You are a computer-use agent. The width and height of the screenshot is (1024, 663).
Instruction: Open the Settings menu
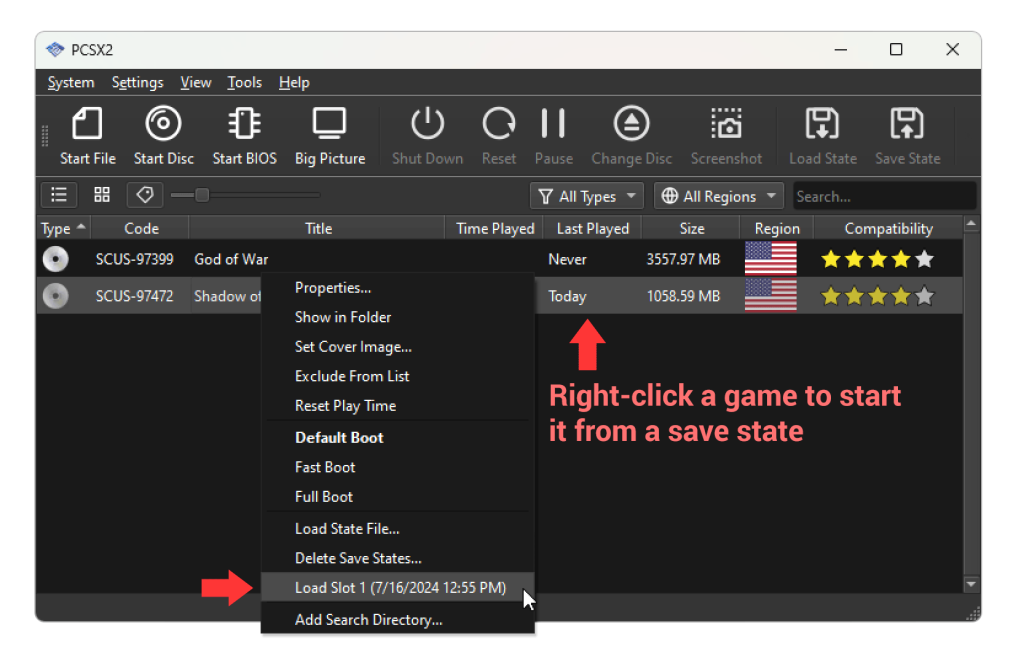tap(137, 83)
